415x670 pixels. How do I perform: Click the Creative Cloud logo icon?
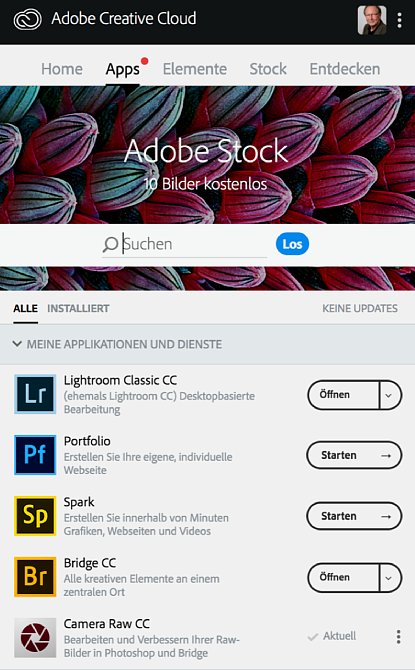point(27,19)
